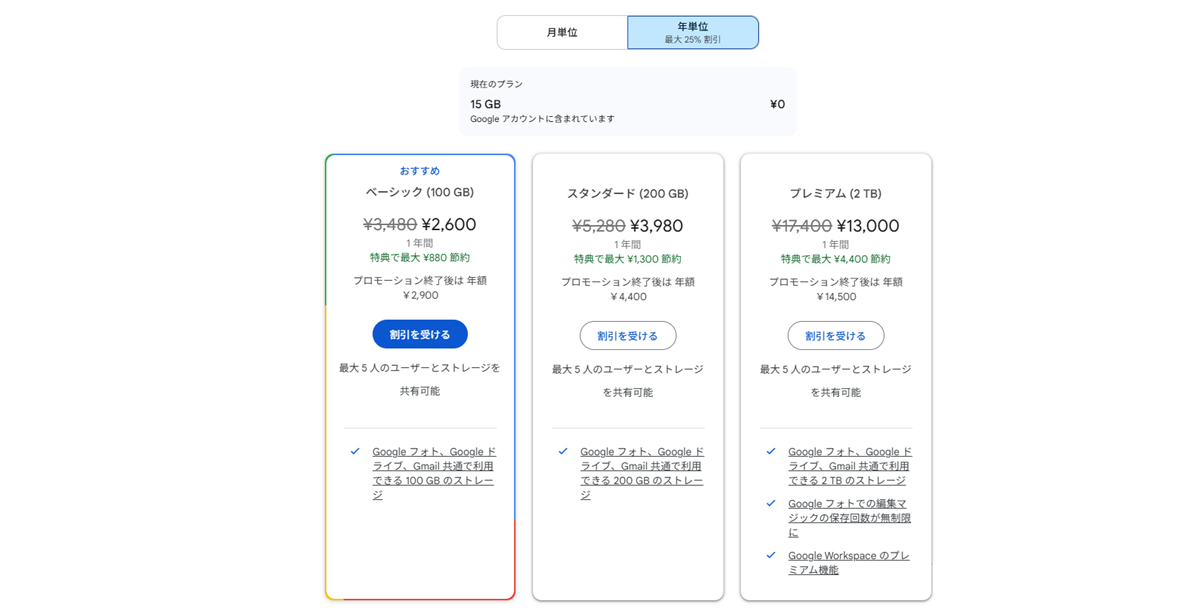This screenshot has width=1200, height=614.
Task: Click 特典で最大 ¥4,400 節約 text
Action: pos(836,259)
